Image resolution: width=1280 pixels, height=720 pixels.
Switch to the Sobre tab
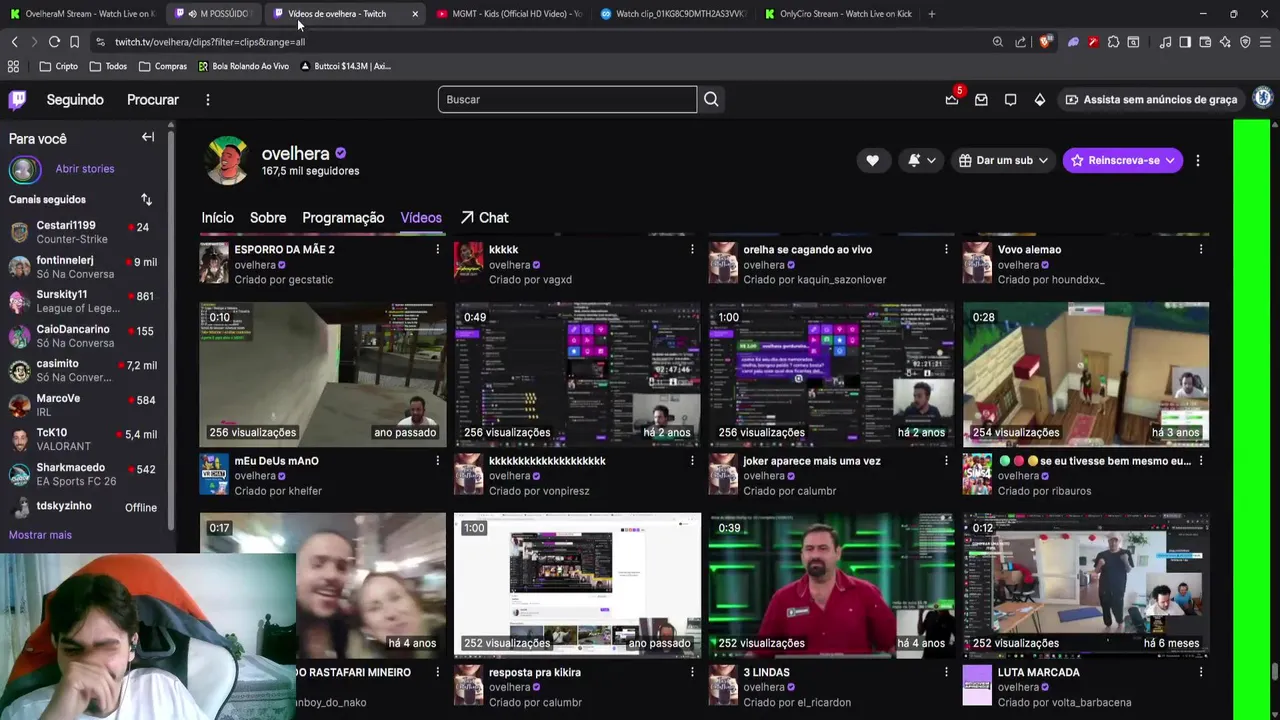point(268,217)
